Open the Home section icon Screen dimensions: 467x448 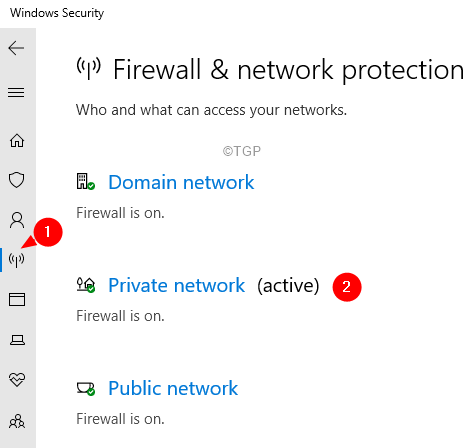pyautogui.click(x=17, y=140)
